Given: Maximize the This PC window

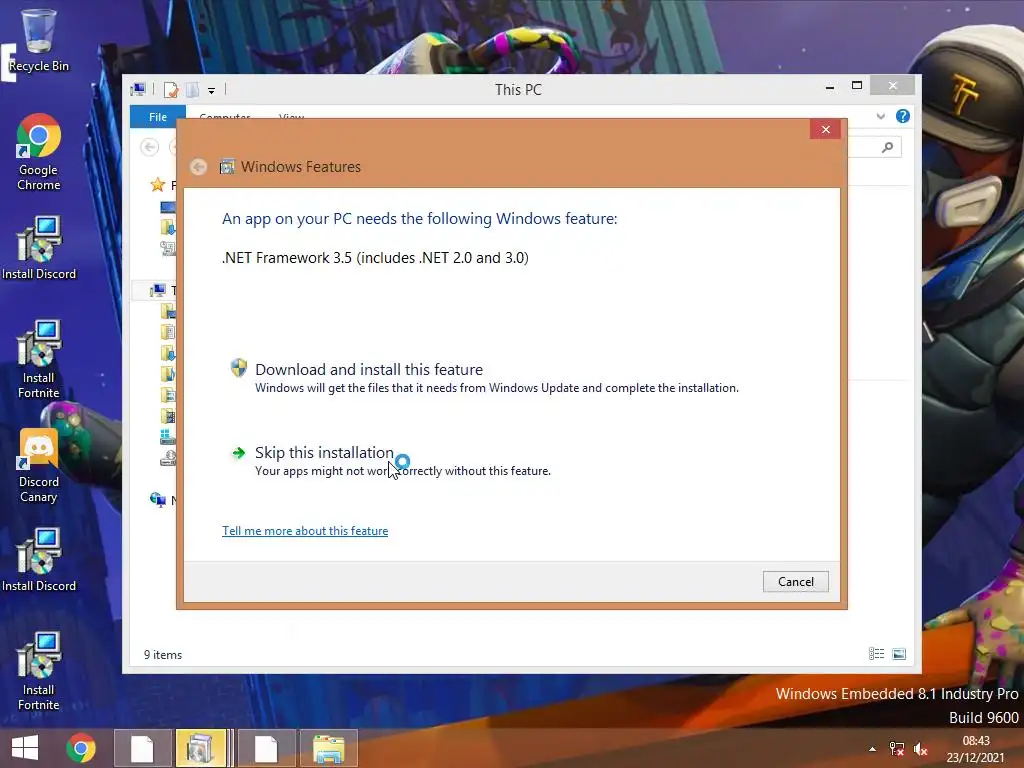Looking at the screenshot, I should coord(857,86).
